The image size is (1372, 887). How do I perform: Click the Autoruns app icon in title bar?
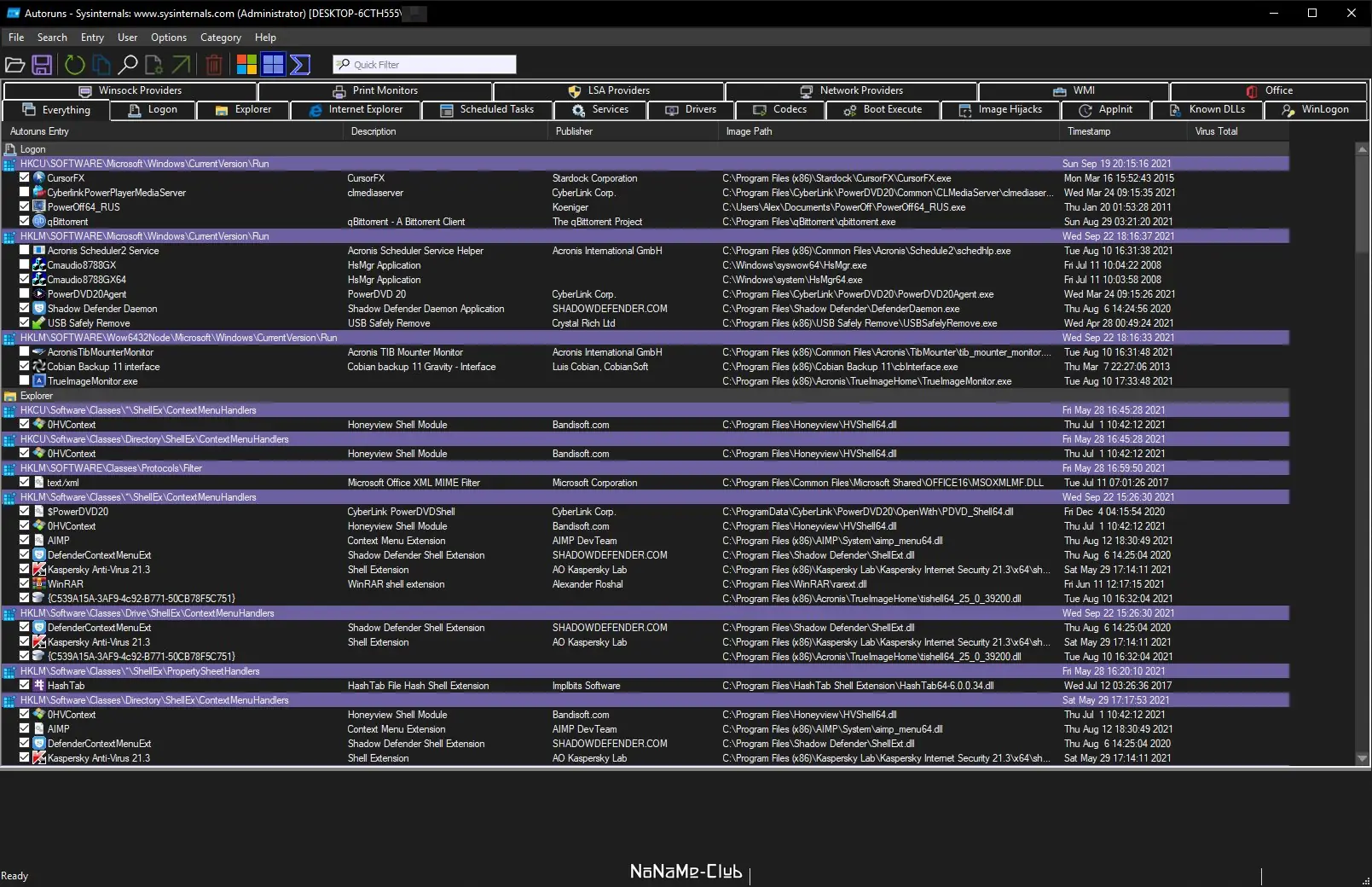[x=13, y=13]
